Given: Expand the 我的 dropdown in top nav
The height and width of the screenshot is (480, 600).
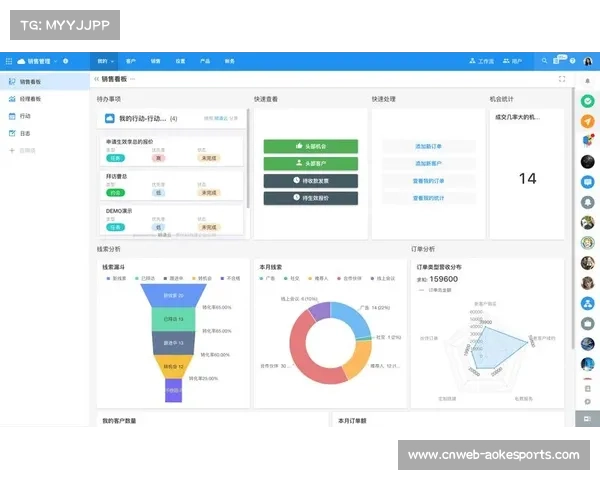Looking at the screenshot, I should (x=103, y=61).
